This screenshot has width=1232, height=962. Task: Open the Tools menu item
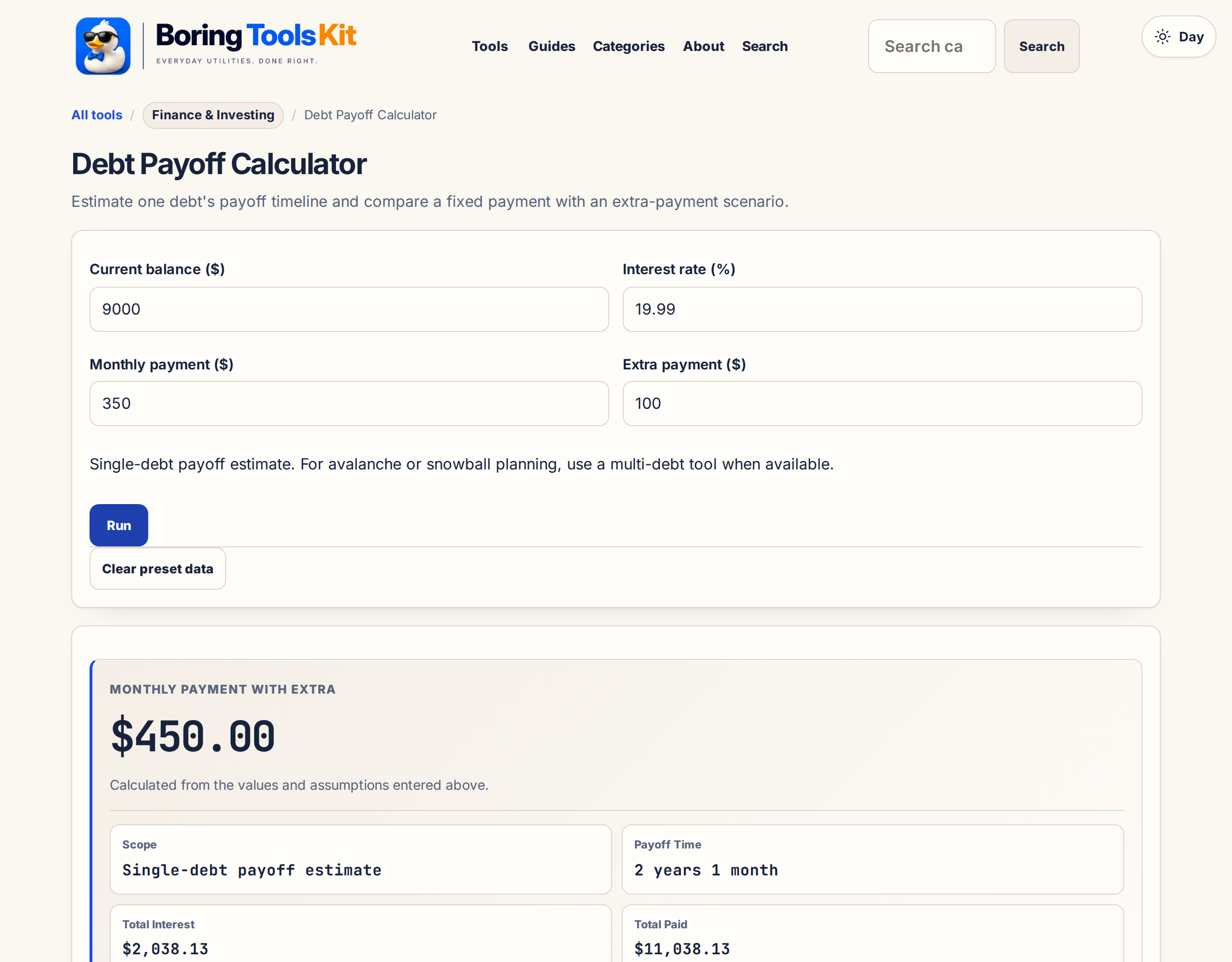pos(489,46)
